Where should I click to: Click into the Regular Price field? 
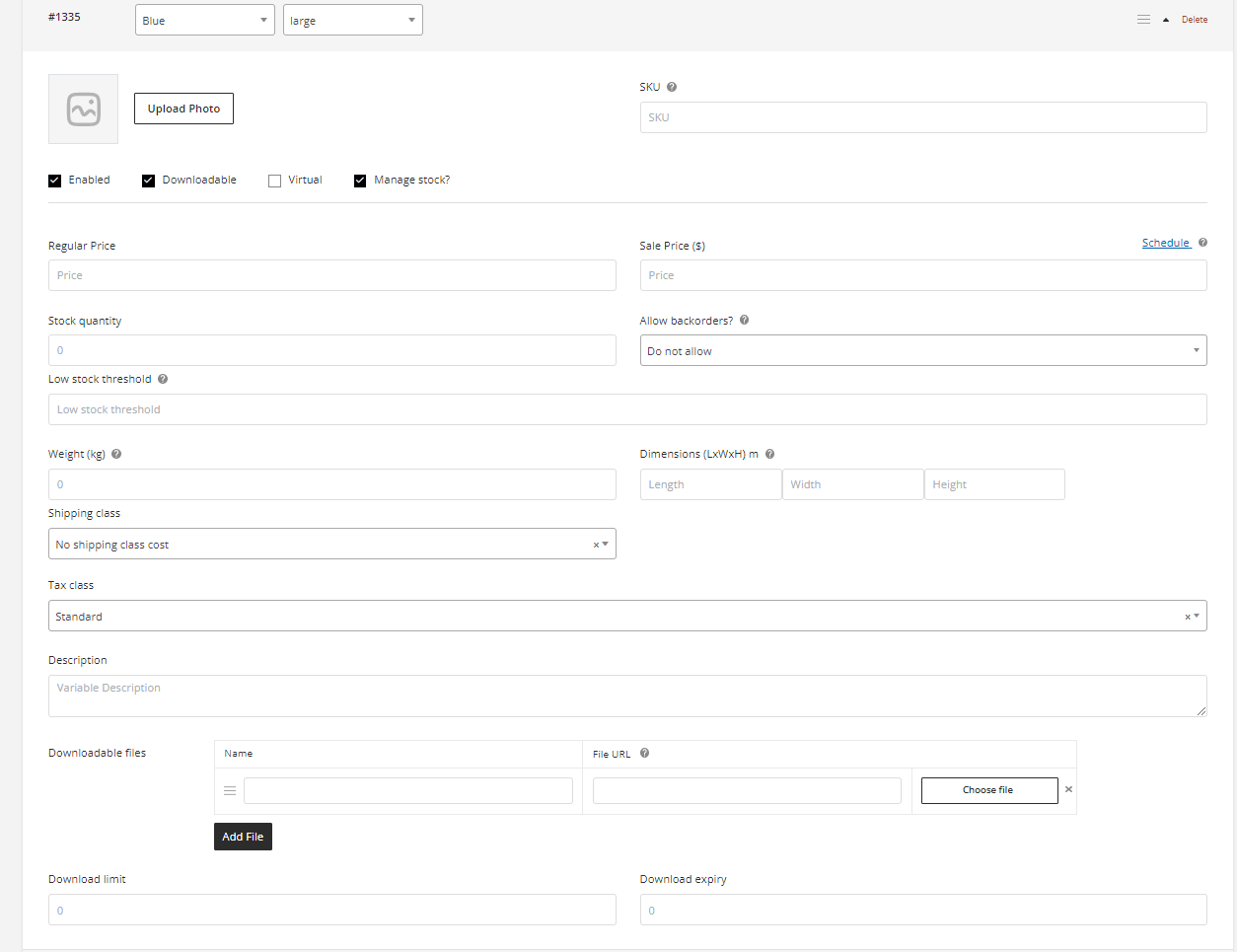(x=331, y=275)
